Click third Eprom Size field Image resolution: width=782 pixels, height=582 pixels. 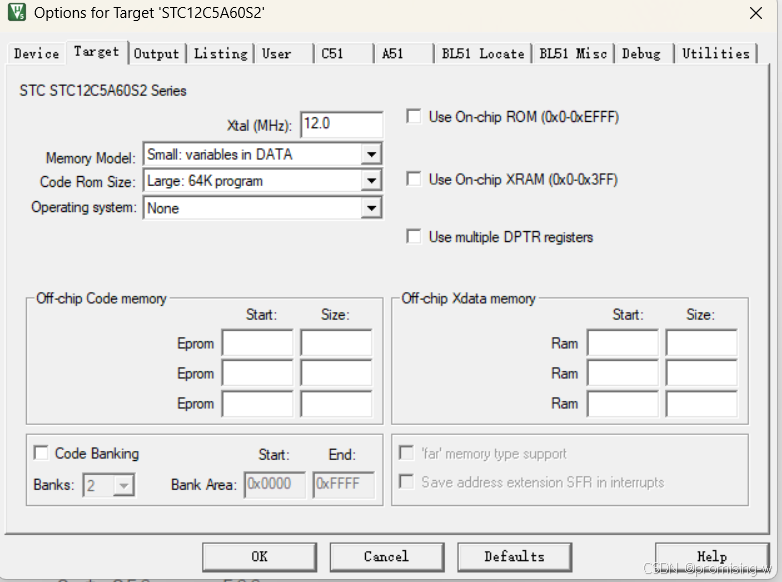[x=336, y=403]
